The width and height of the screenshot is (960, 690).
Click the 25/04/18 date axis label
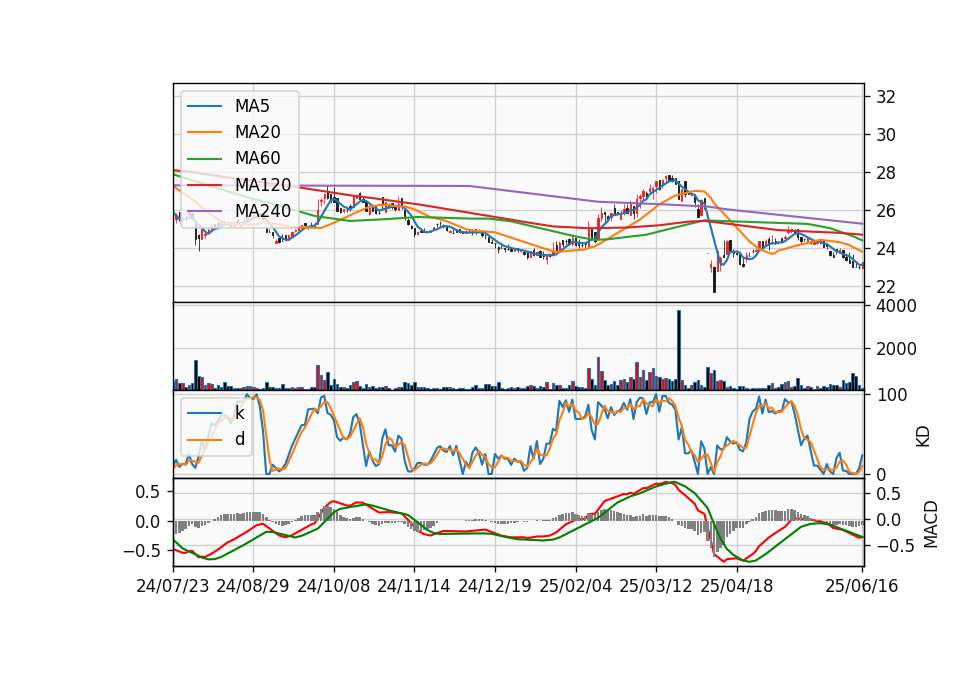737,586
